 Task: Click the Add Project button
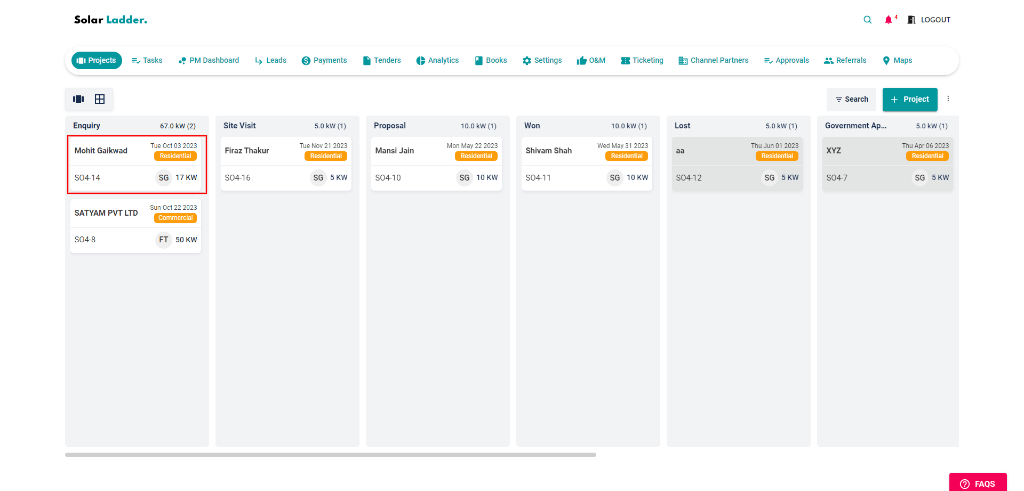pos(909,99)
